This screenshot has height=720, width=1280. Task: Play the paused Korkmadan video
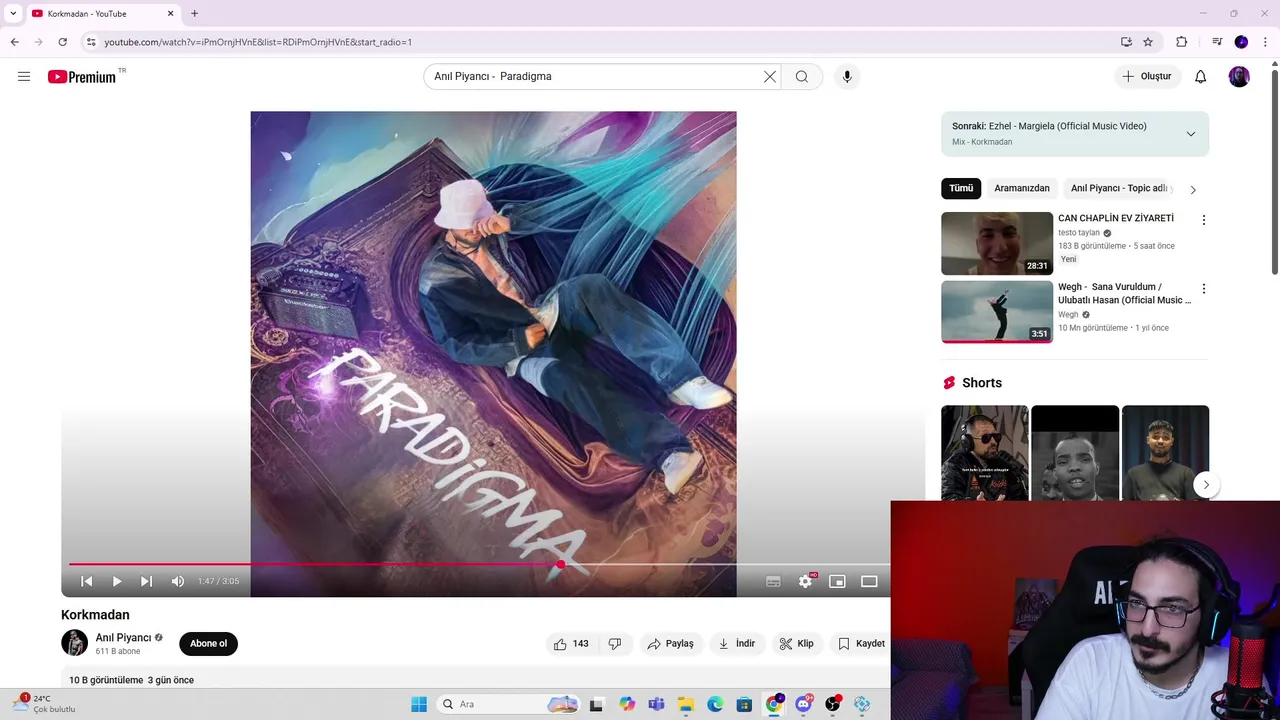click(x=117, y=581)
